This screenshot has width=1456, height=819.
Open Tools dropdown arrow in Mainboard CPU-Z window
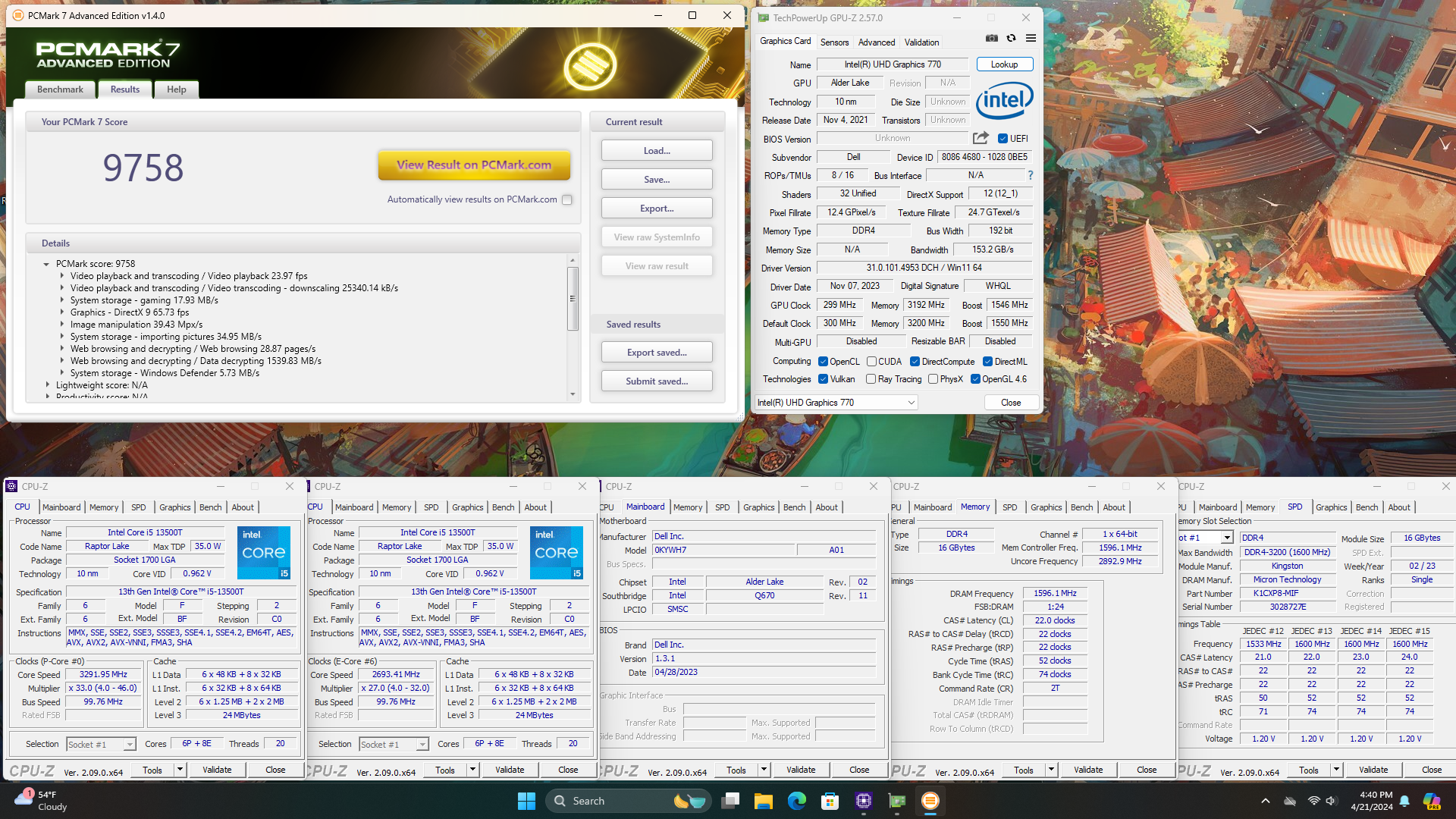coord(764,770)
